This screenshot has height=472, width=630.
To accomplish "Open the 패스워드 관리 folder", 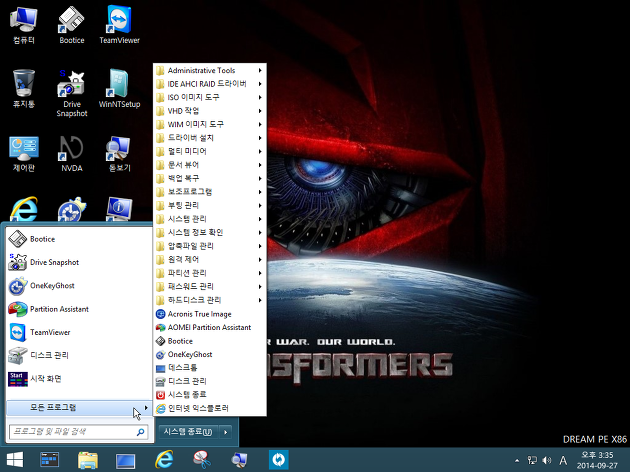I will (x=210, y=287).
